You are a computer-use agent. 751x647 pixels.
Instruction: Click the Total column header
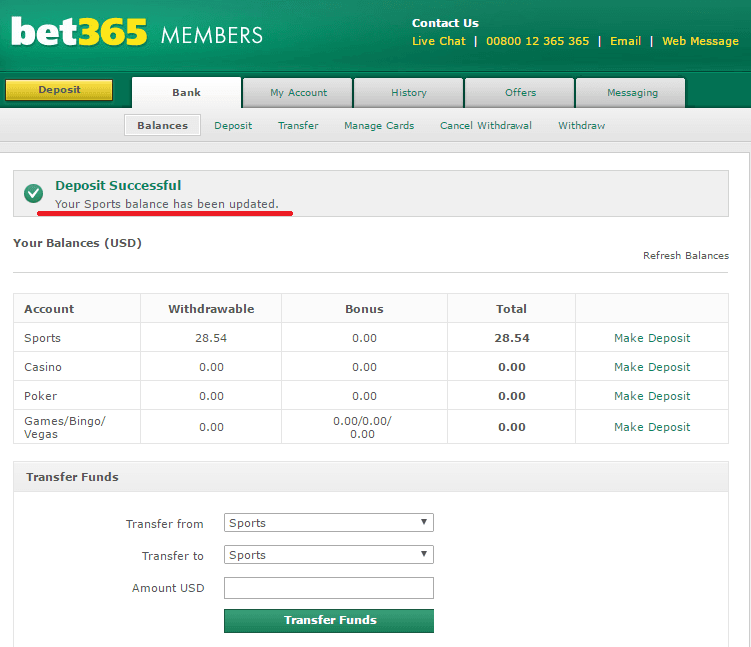point(511,309)
